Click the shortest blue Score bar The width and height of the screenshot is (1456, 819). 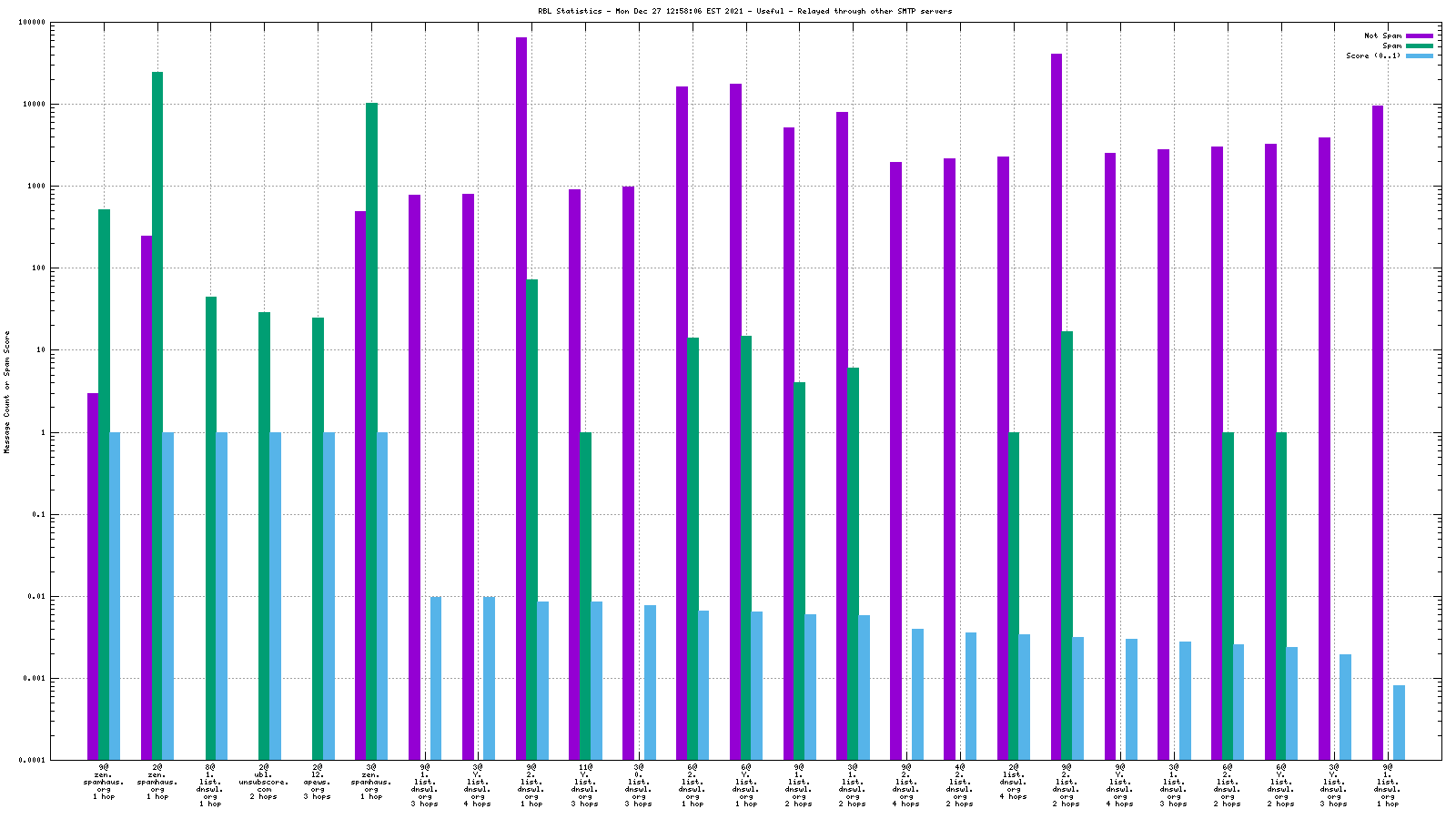(x=1399, y=723)
